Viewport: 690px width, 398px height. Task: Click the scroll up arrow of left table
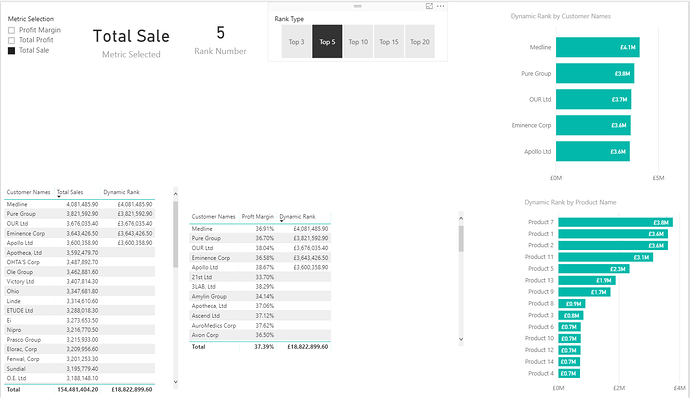tap(176, 194)
